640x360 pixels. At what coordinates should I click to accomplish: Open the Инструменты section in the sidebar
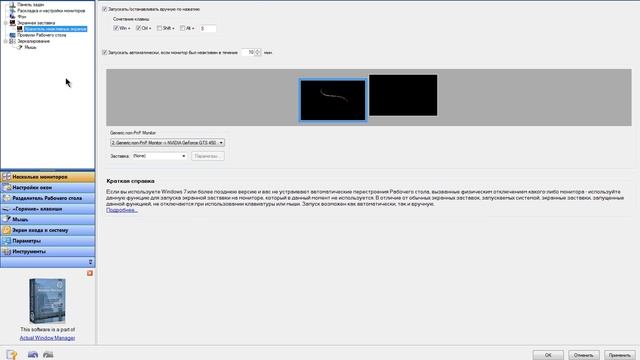pyautogui.click(x=48, y=251)
